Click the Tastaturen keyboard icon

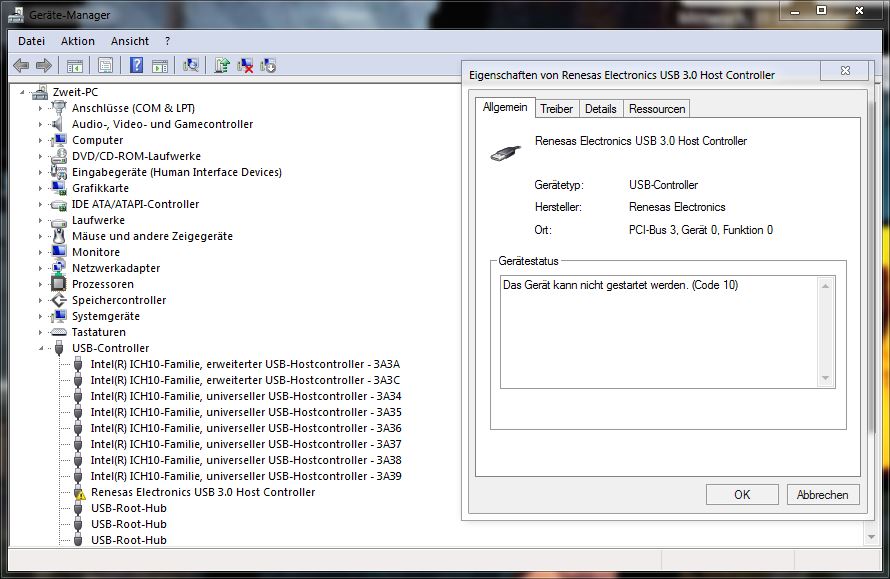[x=58, y=332]
